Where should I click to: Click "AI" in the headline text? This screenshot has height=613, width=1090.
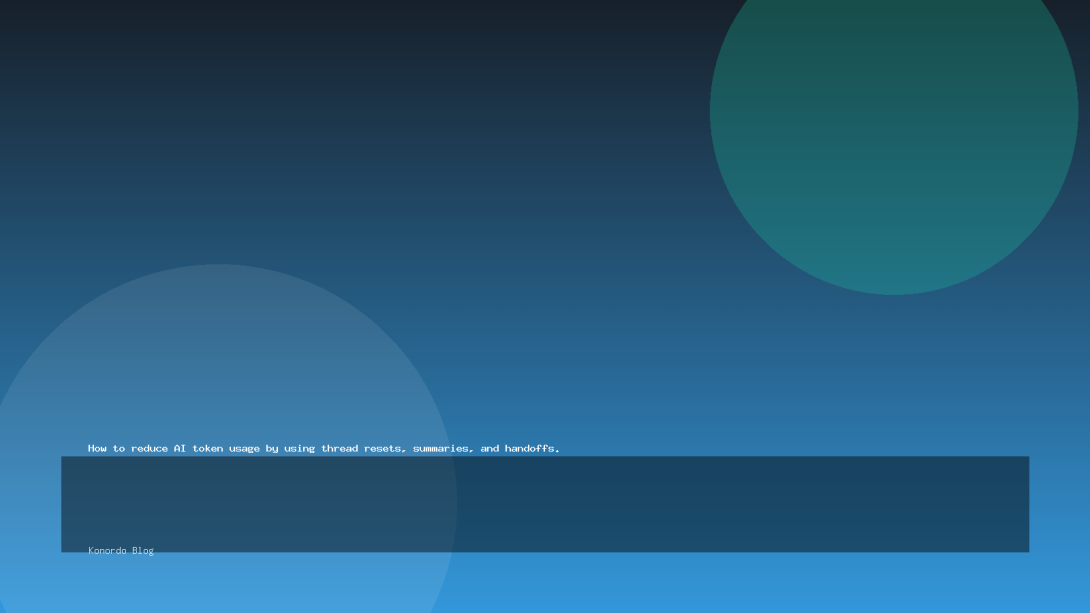(180, 448)
